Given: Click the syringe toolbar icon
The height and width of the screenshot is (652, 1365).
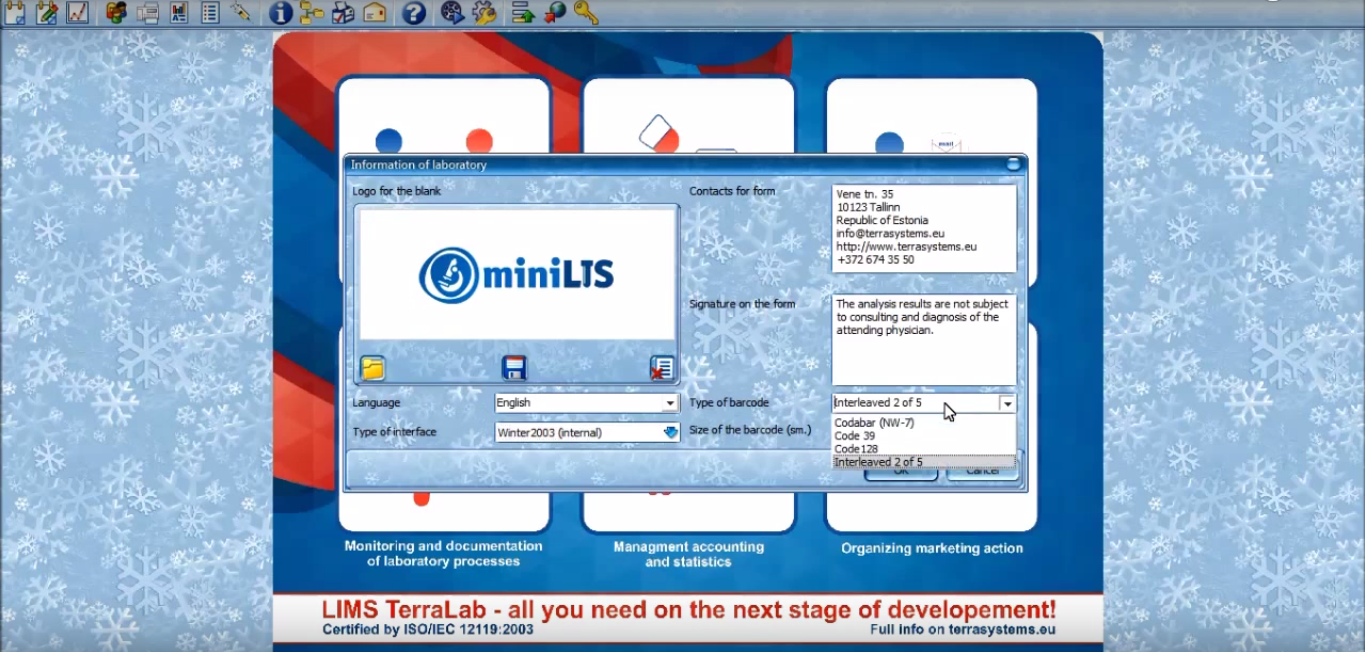Looking at the screenshot, I should [x=240, y=13].
